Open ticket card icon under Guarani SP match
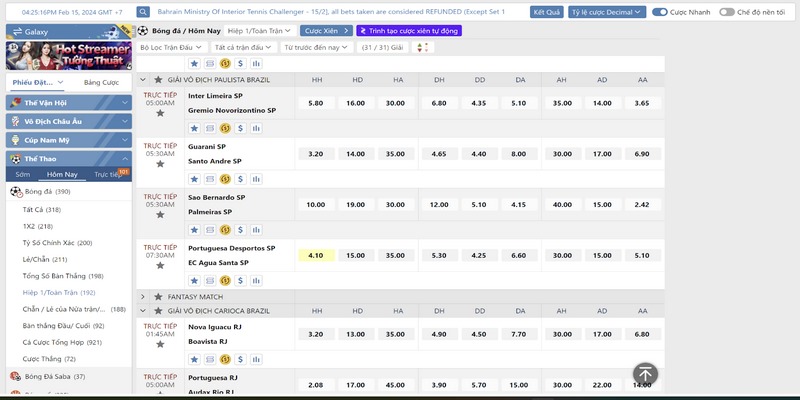The image size is (800, 400). pyautogui.click(x=210, y=179)
